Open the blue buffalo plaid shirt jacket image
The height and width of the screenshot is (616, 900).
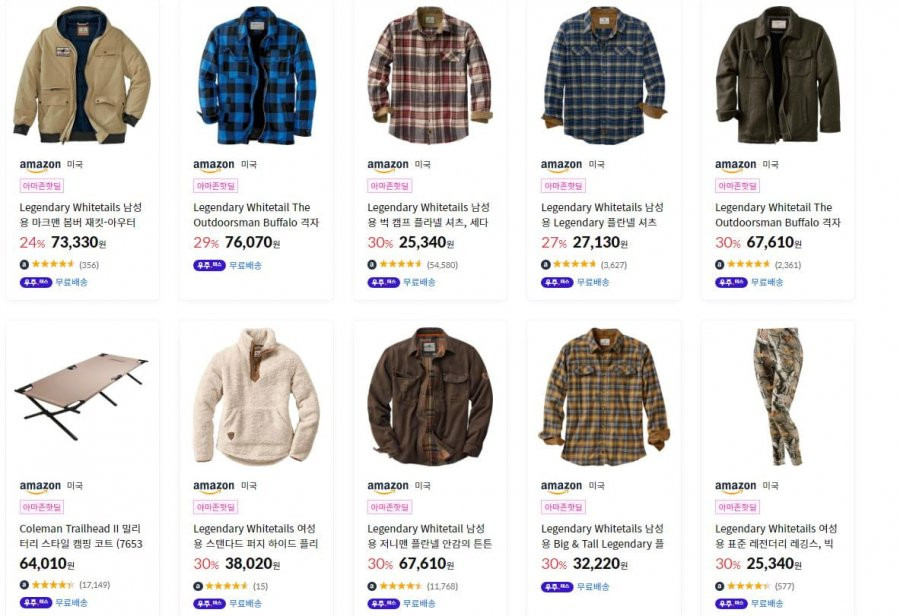pos(257,75)
